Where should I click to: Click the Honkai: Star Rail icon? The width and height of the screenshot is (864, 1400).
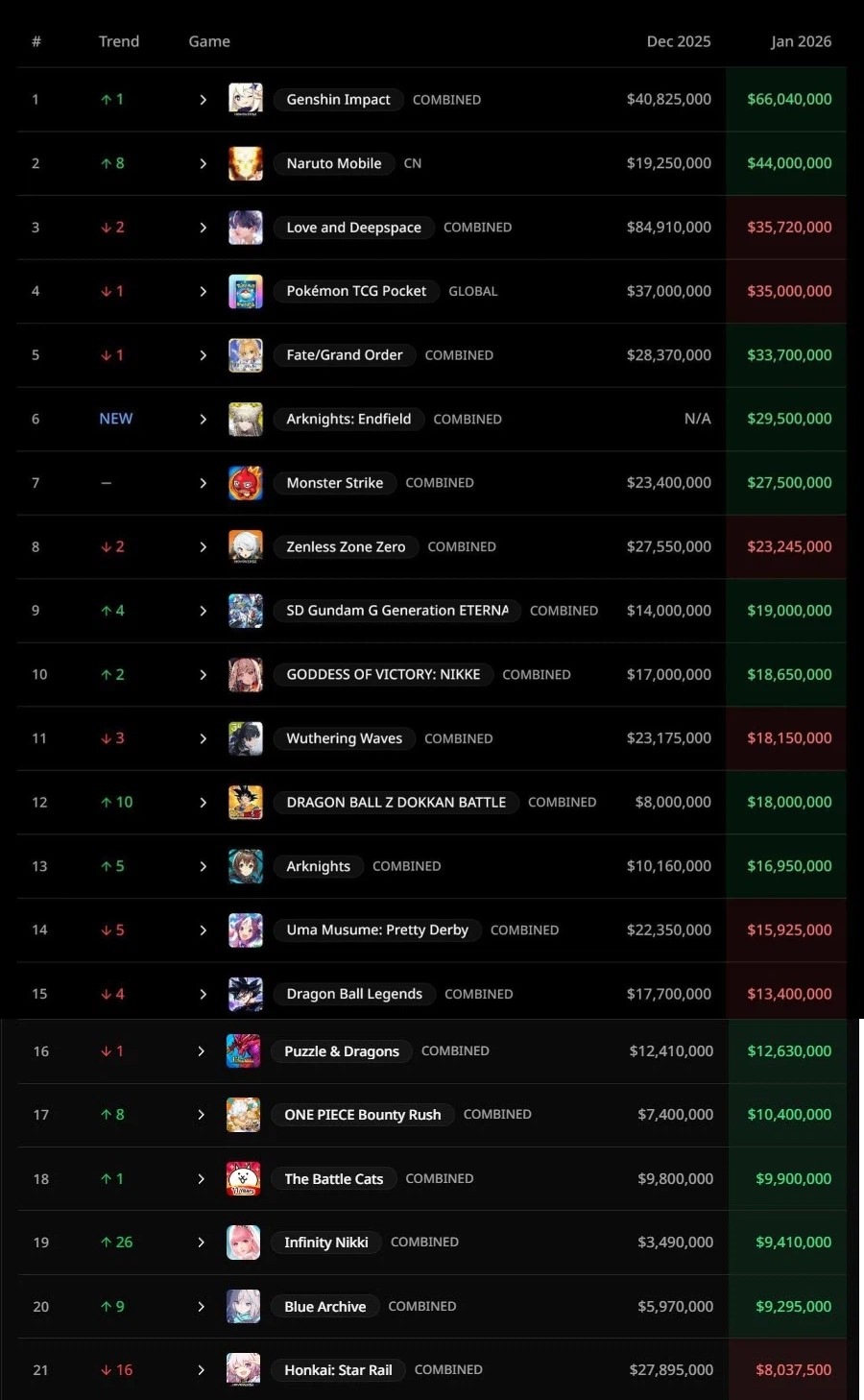click(x=243, y=1370)
